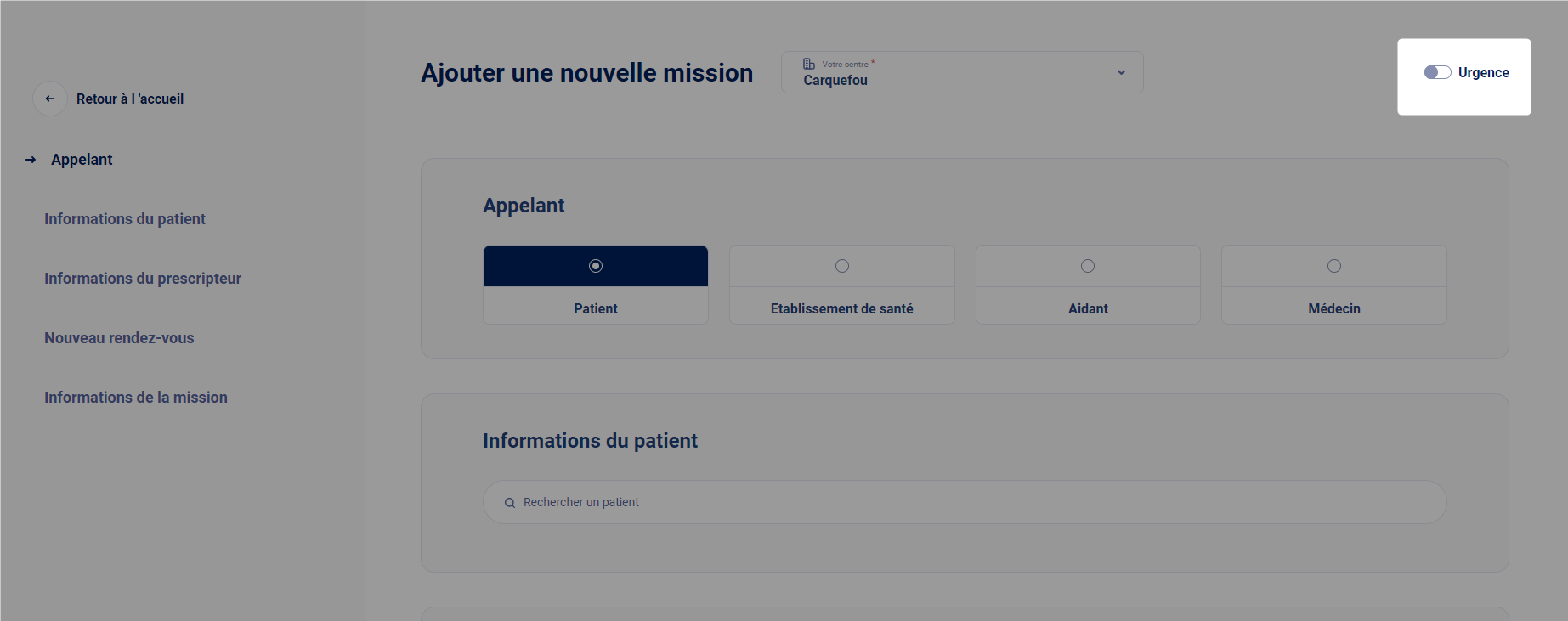This screenshot has width=1568, height=621.
Task: Toggle the Urgence switch
Action: tap(1437, 73)
